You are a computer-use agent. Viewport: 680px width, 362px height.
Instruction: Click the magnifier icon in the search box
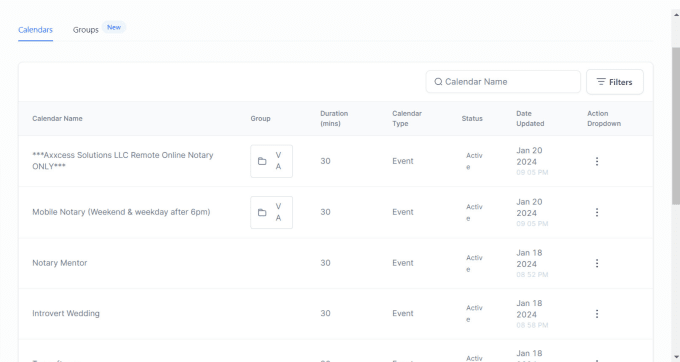[x=438, y=82]
